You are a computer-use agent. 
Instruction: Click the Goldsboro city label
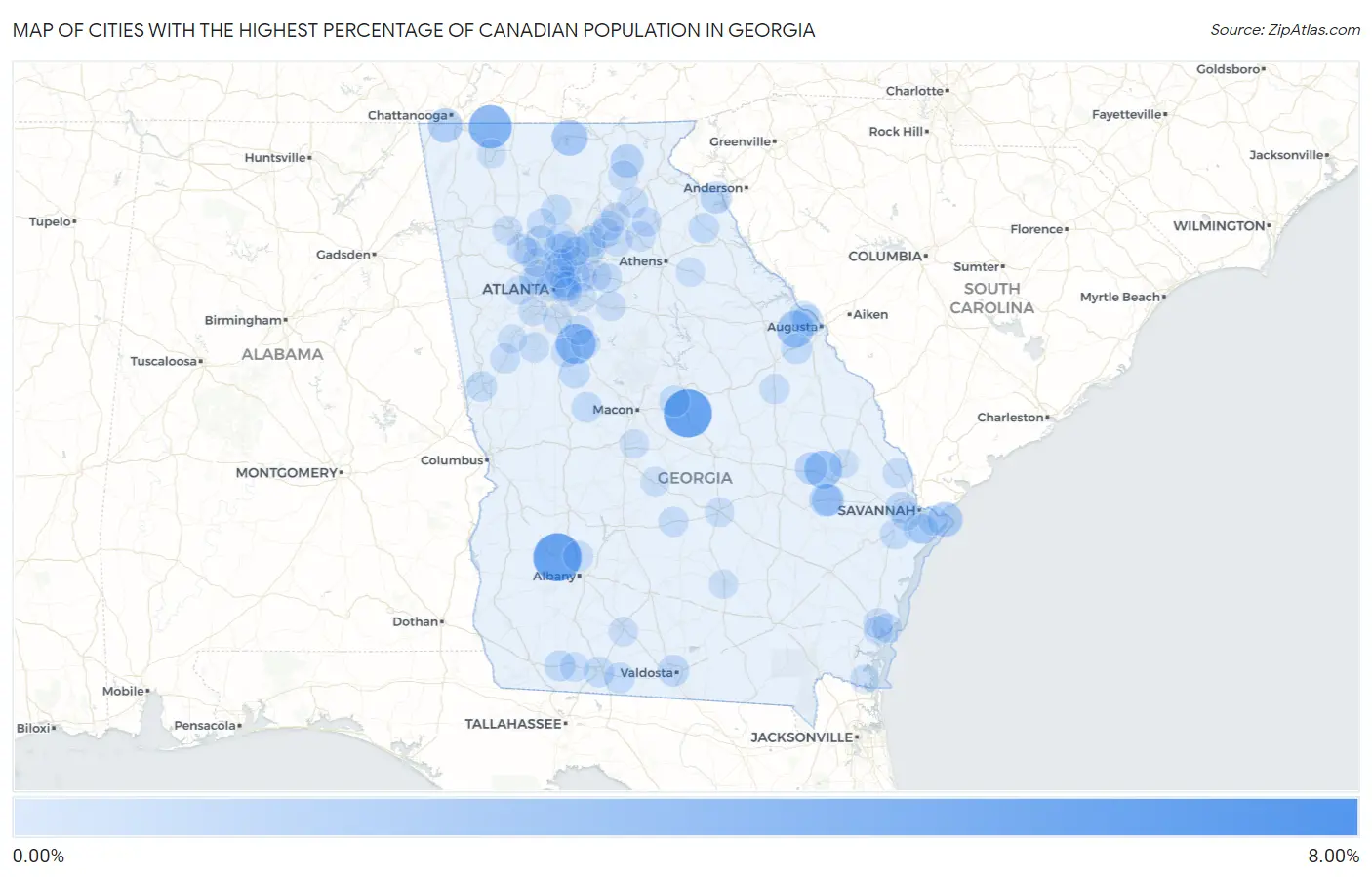pos(1229,70)
